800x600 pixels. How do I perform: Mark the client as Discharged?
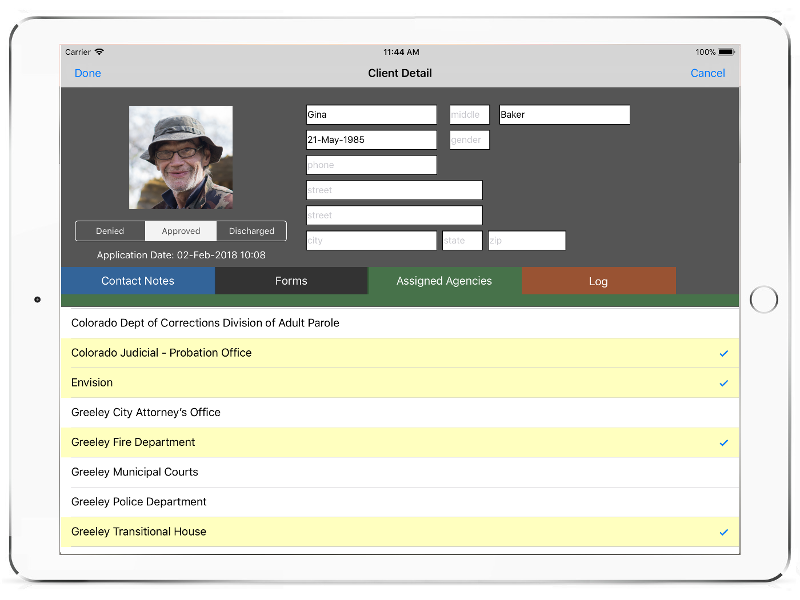251,231
